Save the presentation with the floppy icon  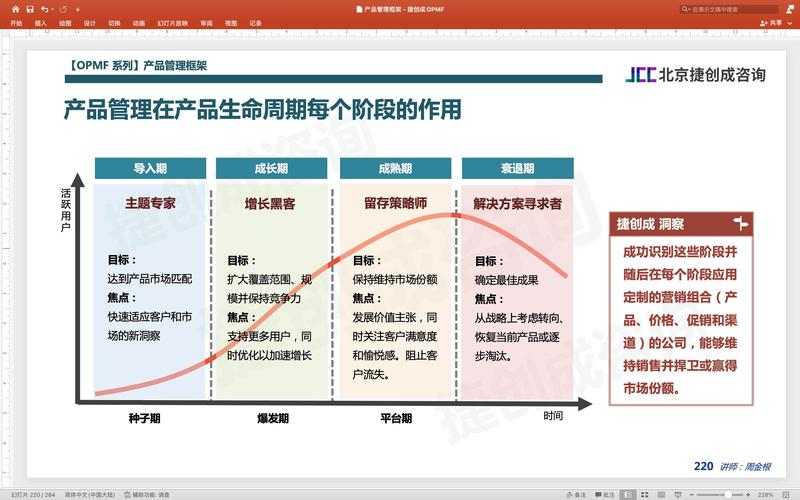tap(30, 9)
